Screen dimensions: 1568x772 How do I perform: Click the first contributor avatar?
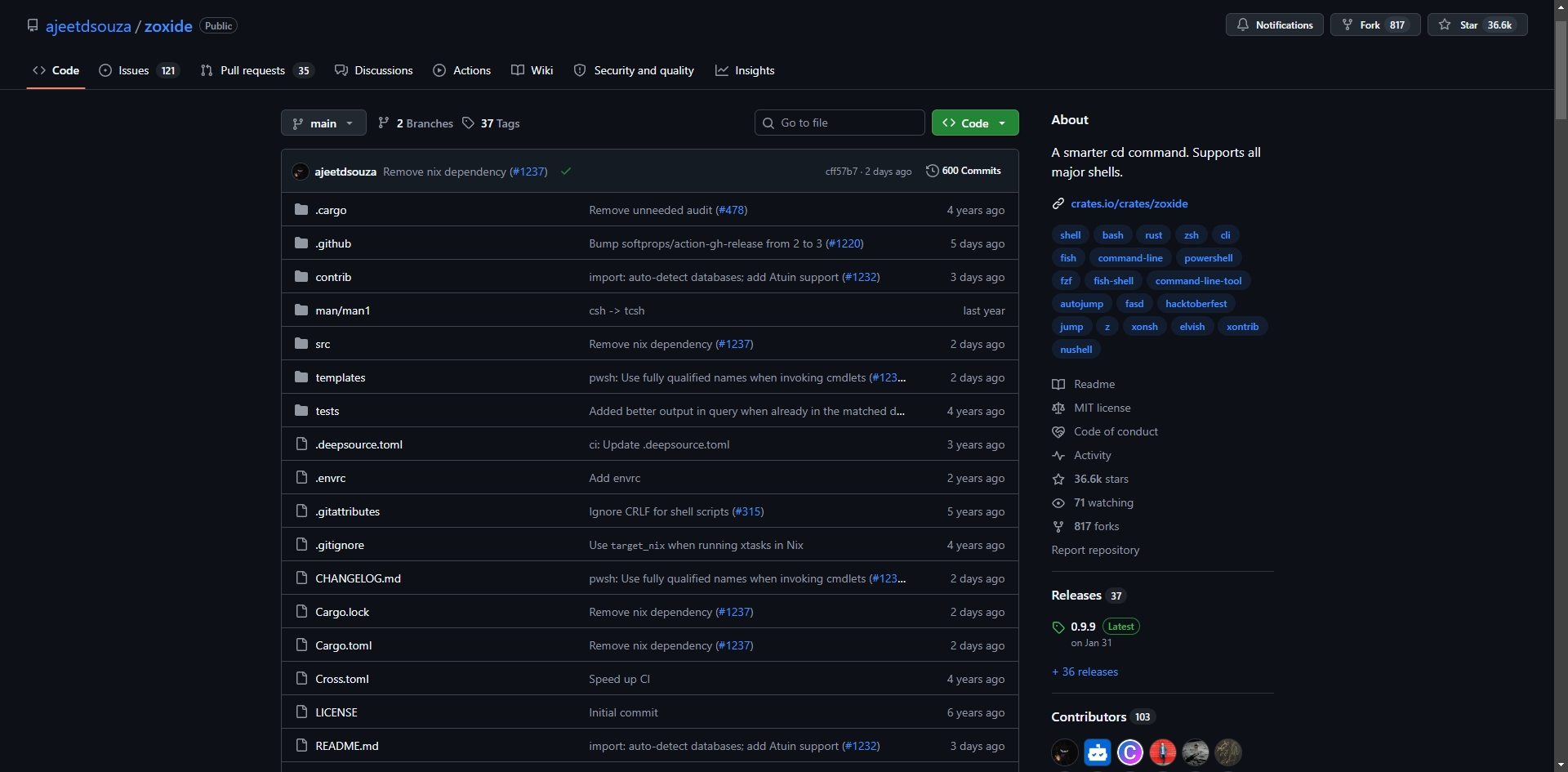1065,752
